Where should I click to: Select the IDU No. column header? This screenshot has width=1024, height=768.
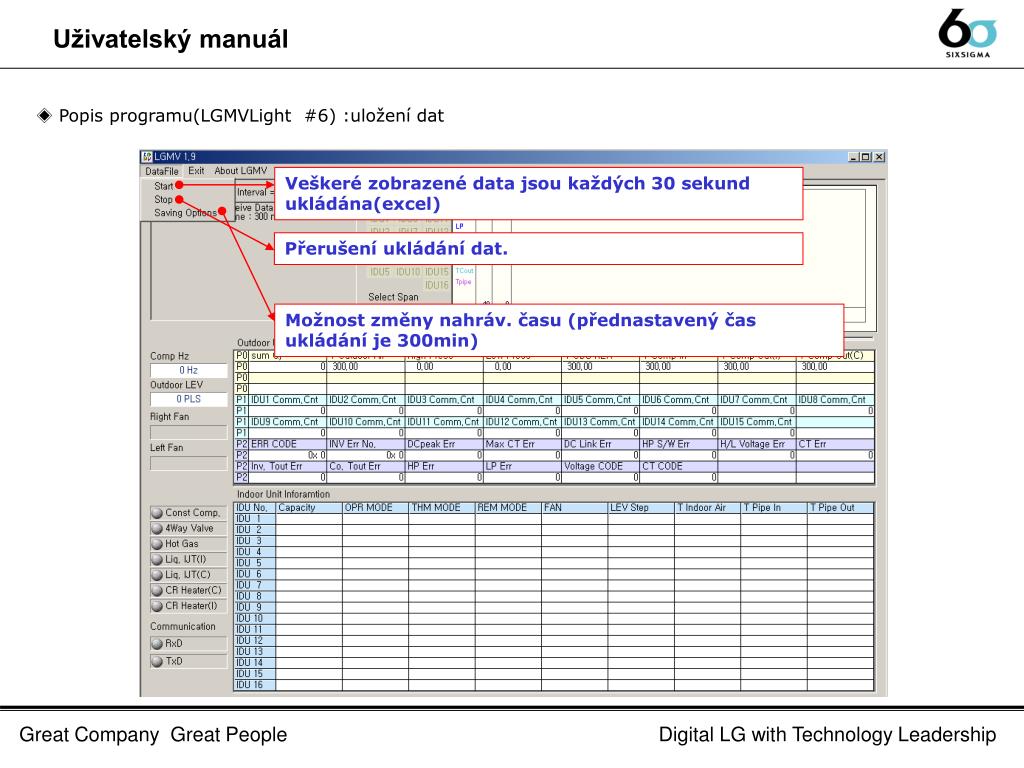pos(255,507)
